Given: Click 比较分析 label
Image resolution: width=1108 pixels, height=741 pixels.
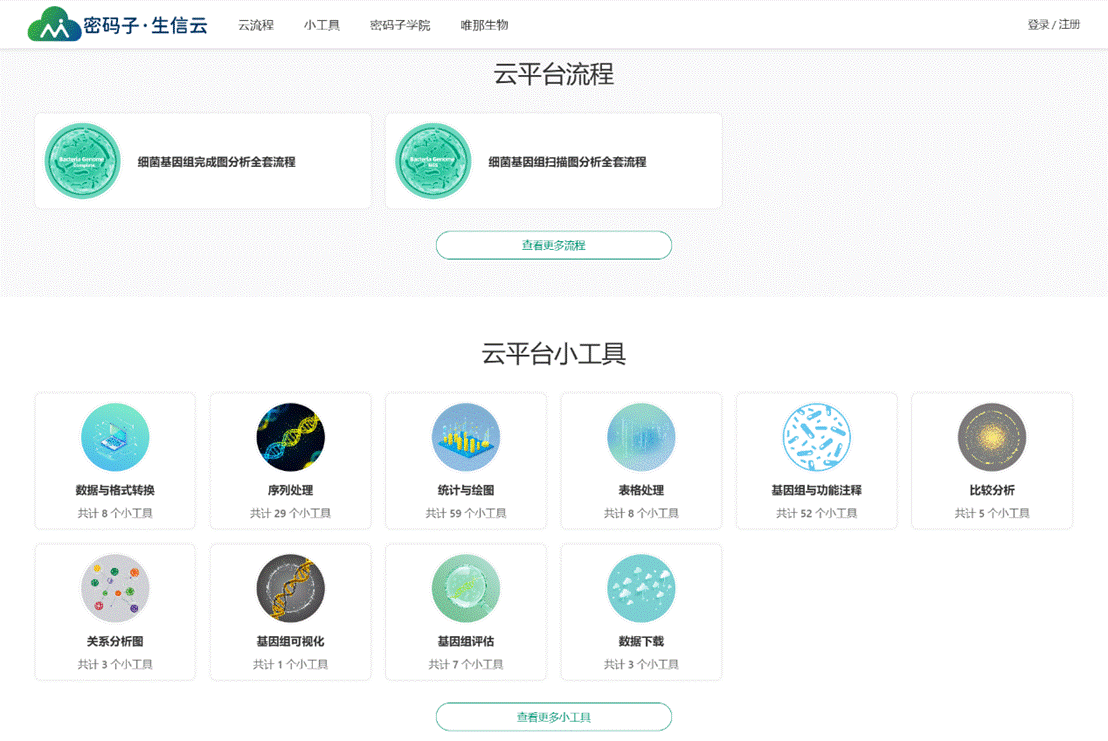Looking at the screenshot, I should (x=992, y=490).
